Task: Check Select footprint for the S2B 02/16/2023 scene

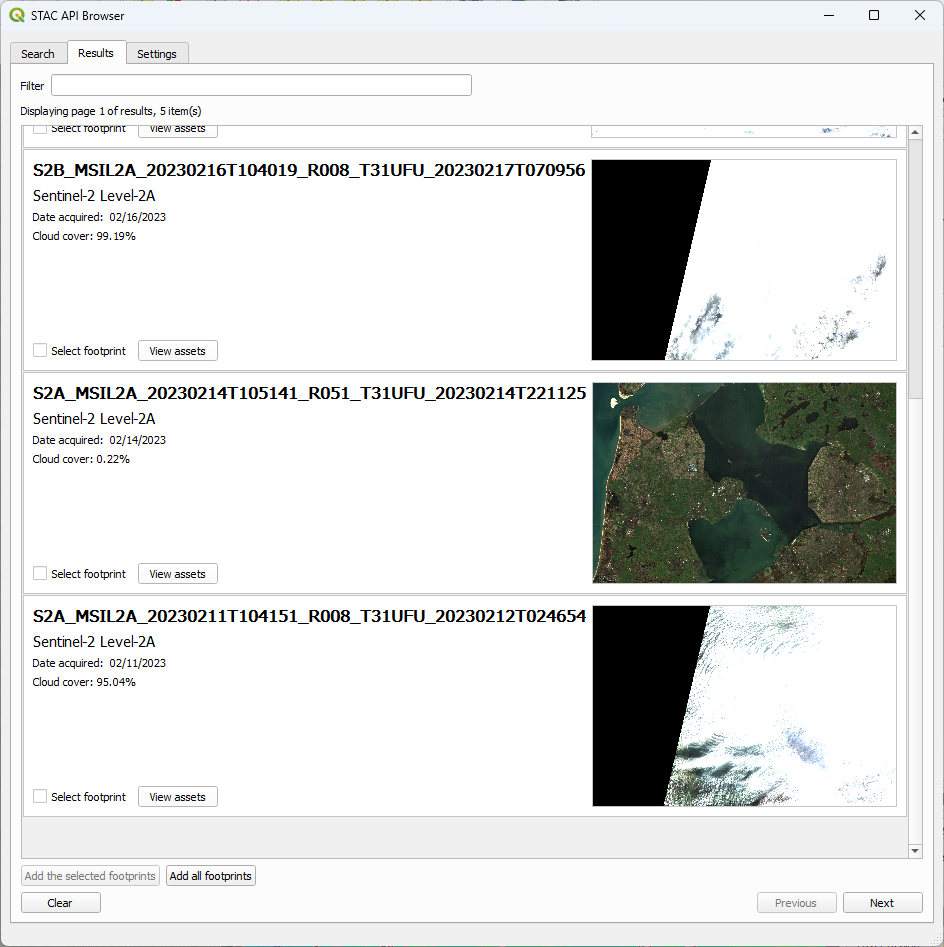Action: pyautogui.click(x=39, y=350)
